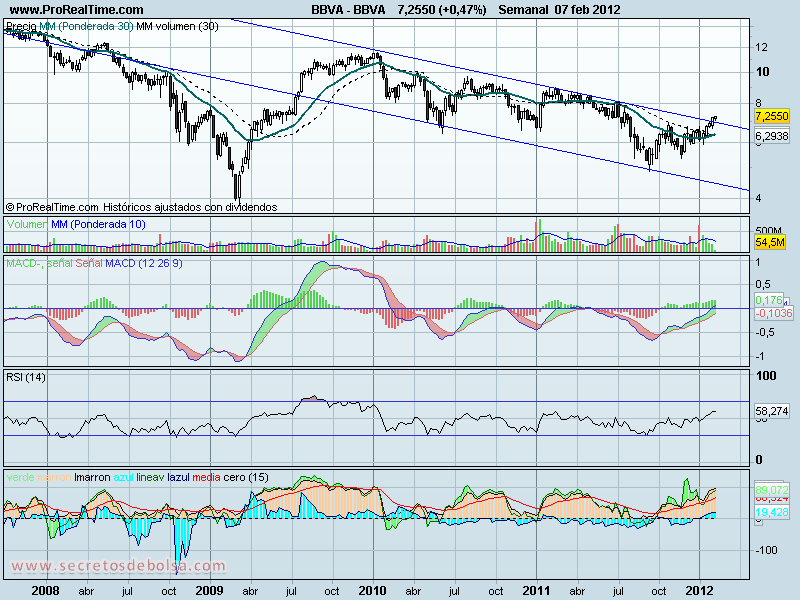Click the 2009 year marker on time axis
This screenshot has height=600, width=800.
[209, 591]
